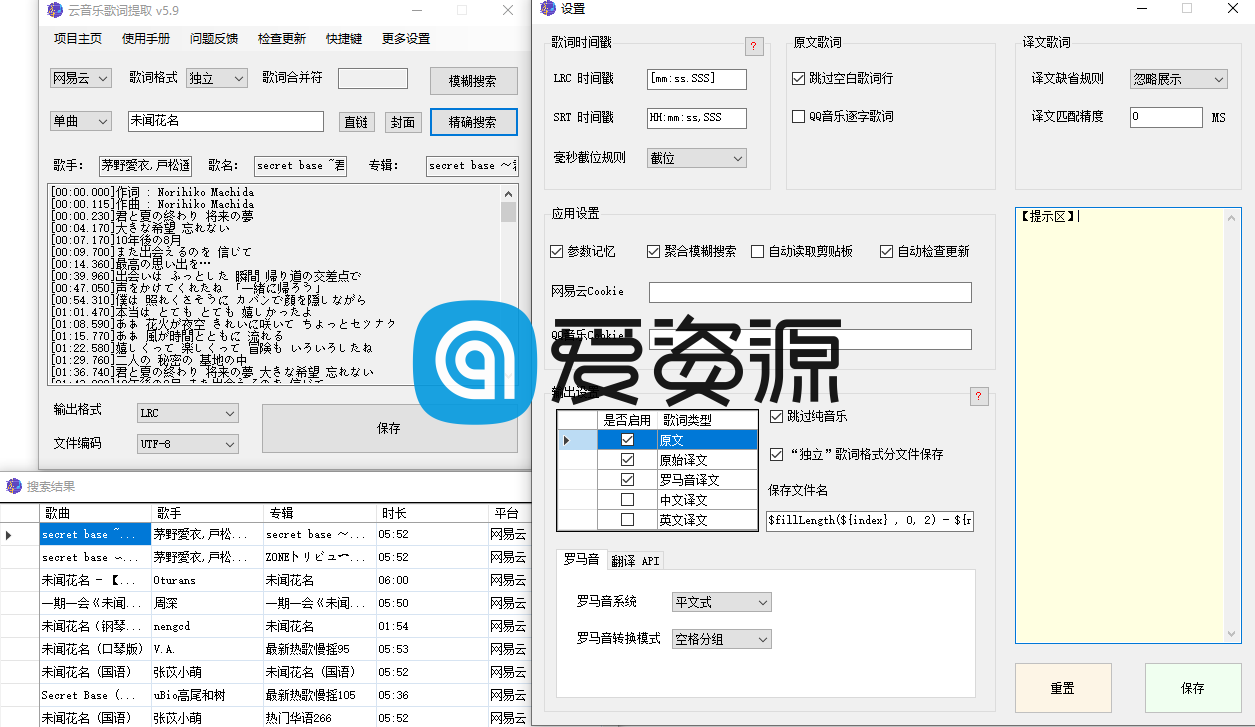The image size is (1255, 727).
Task: Click the 重置 button in the settings window
Action: pos(1063,688)
